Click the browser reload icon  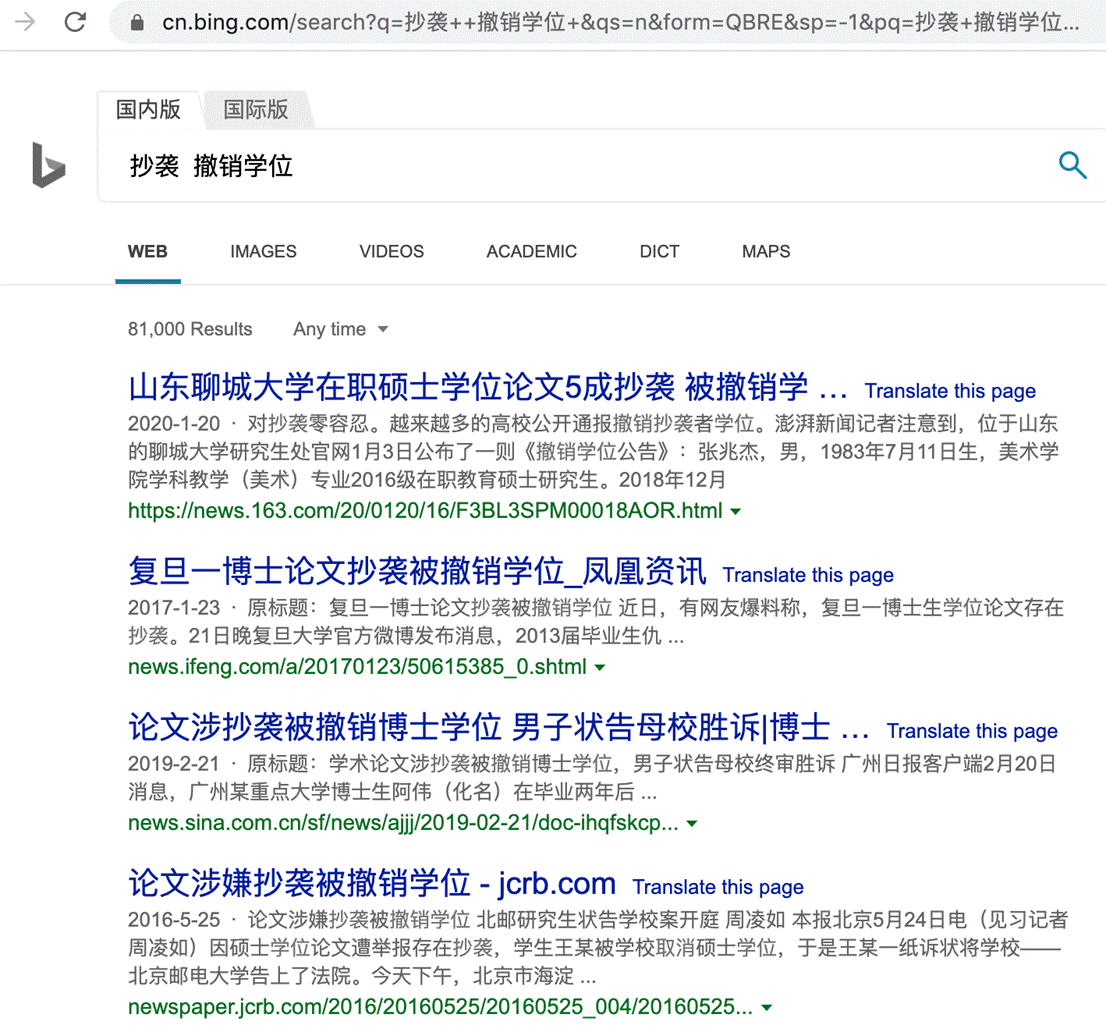tap(75, 22)
